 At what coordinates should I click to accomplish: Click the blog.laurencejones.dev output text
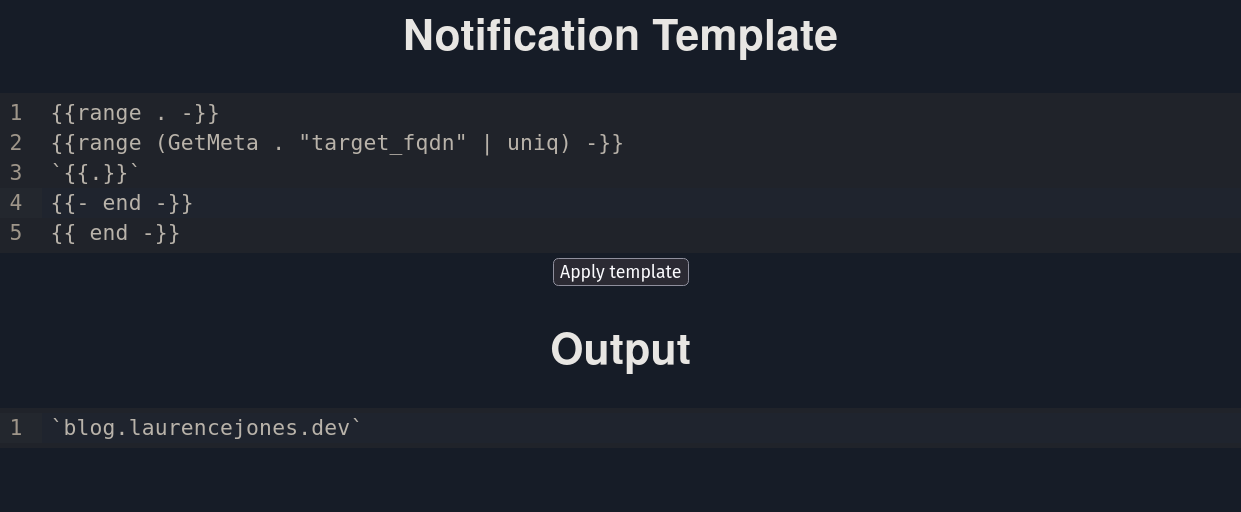[x=206, y=428]
